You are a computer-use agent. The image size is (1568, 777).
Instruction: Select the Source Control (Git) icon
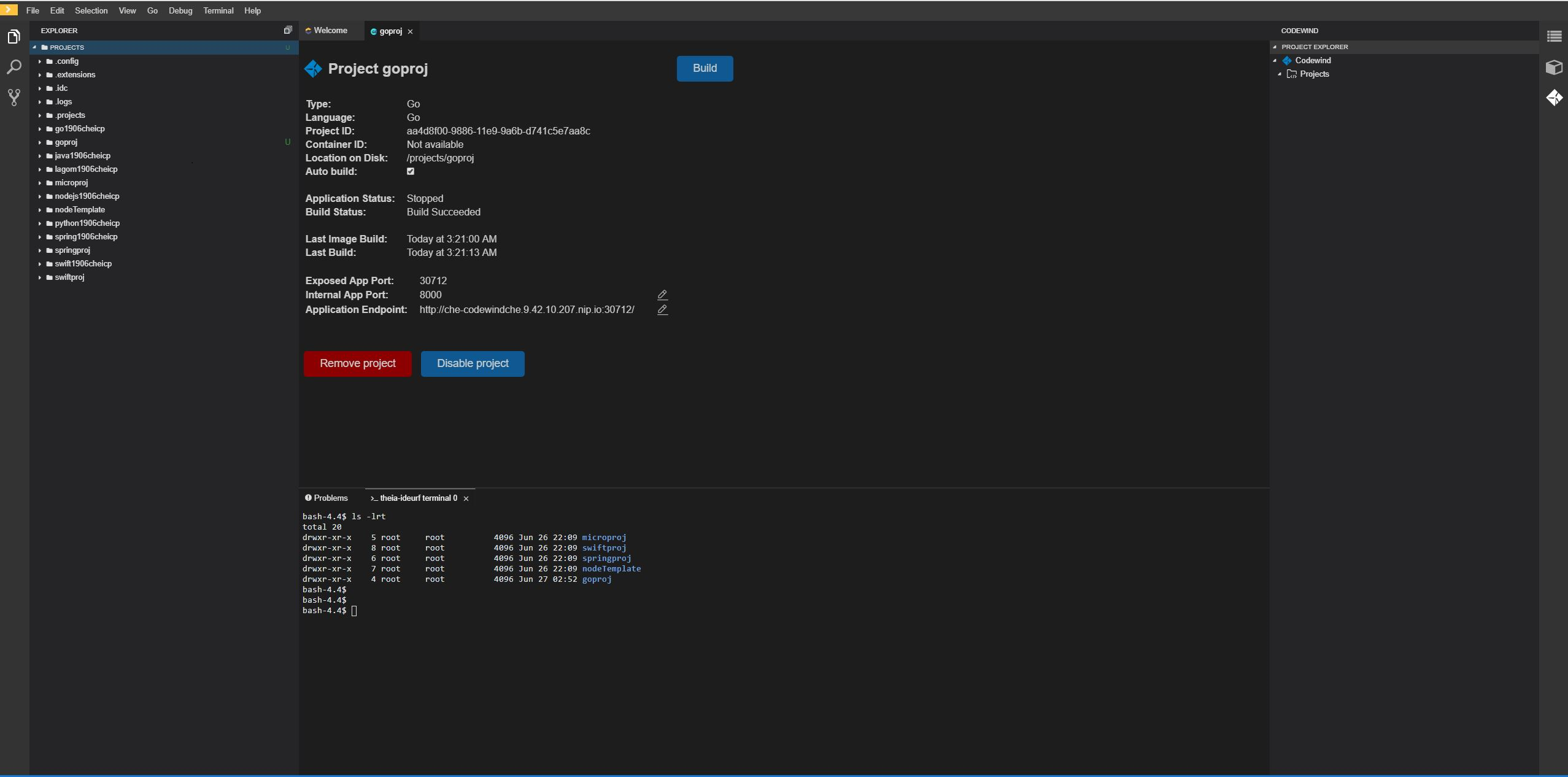pos(14,97)
